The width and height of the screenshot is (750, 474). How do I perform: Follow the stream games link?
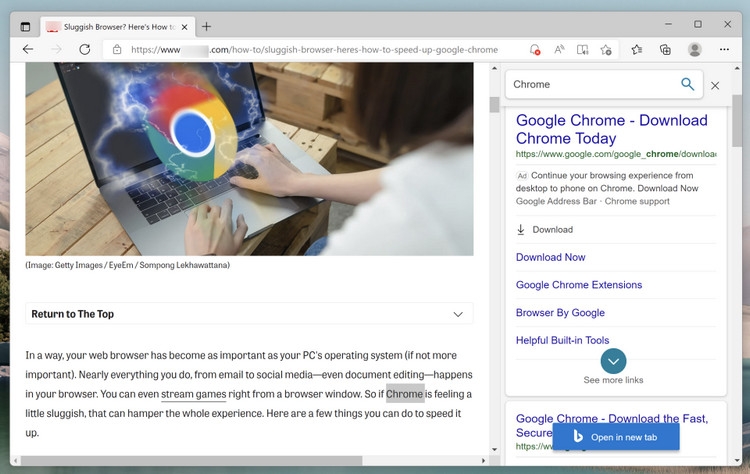tap(193, 394)
